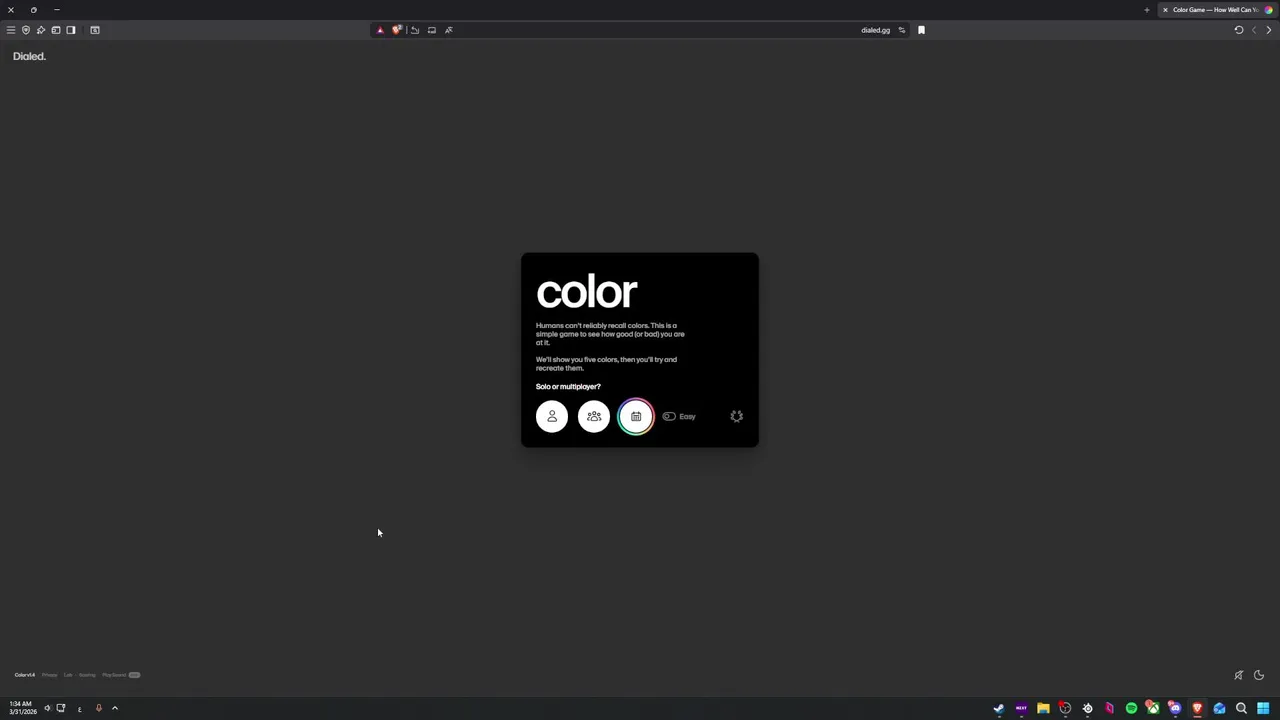Open the Play Sound footer link

point(114,675)
